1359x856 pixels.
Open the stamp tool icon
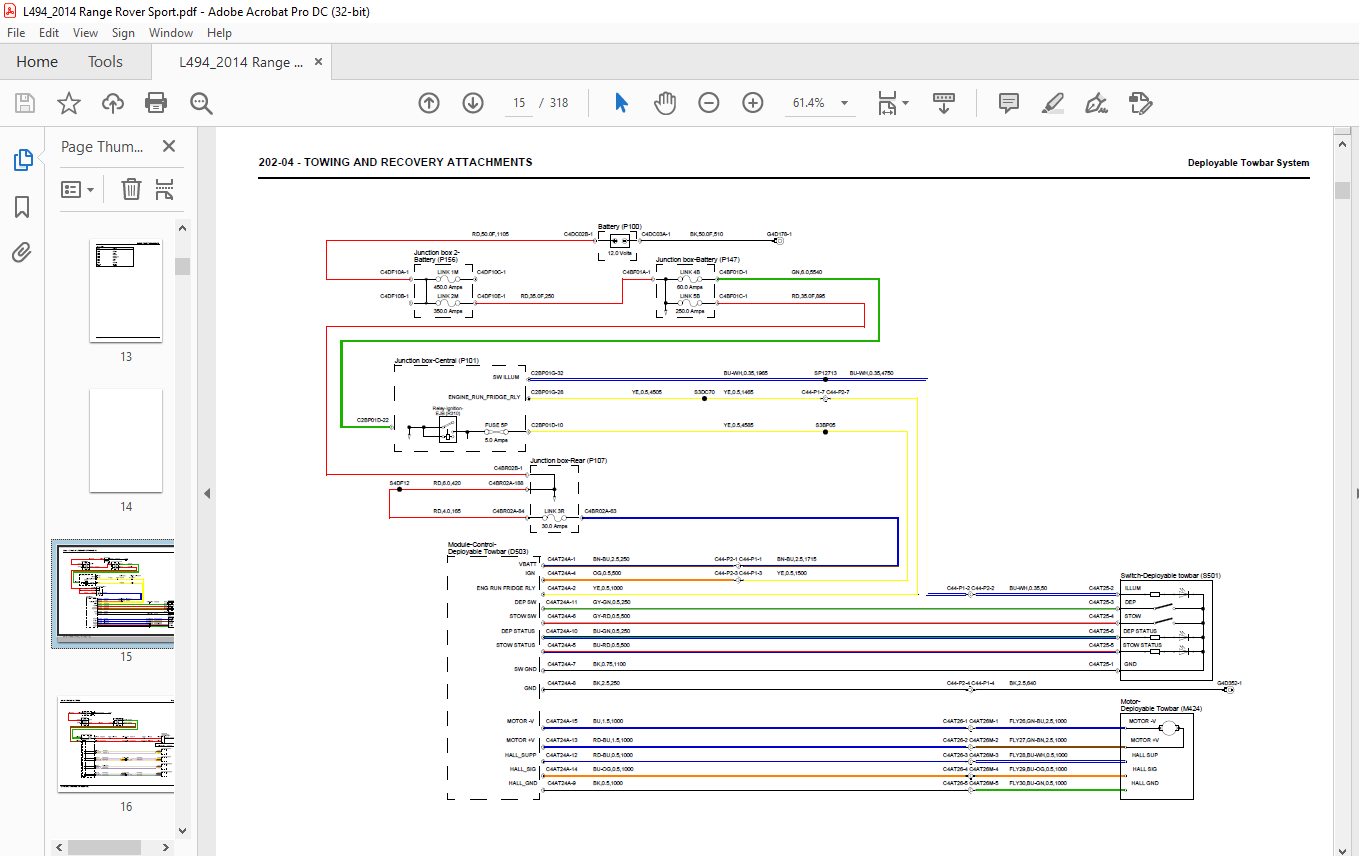coord(1140,103)
